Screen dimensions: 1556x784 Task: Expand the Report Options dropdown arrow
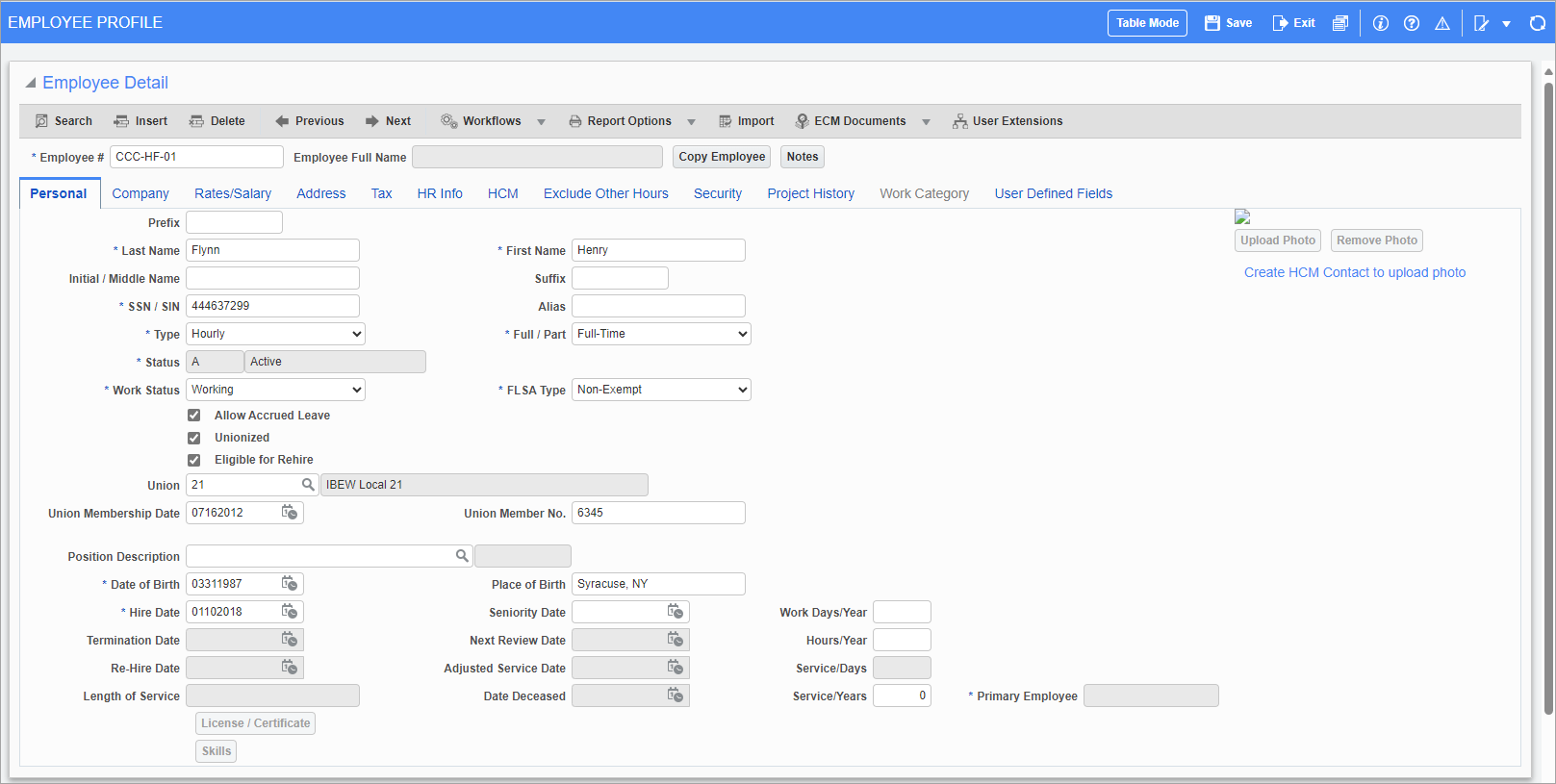tap(691, 122)
